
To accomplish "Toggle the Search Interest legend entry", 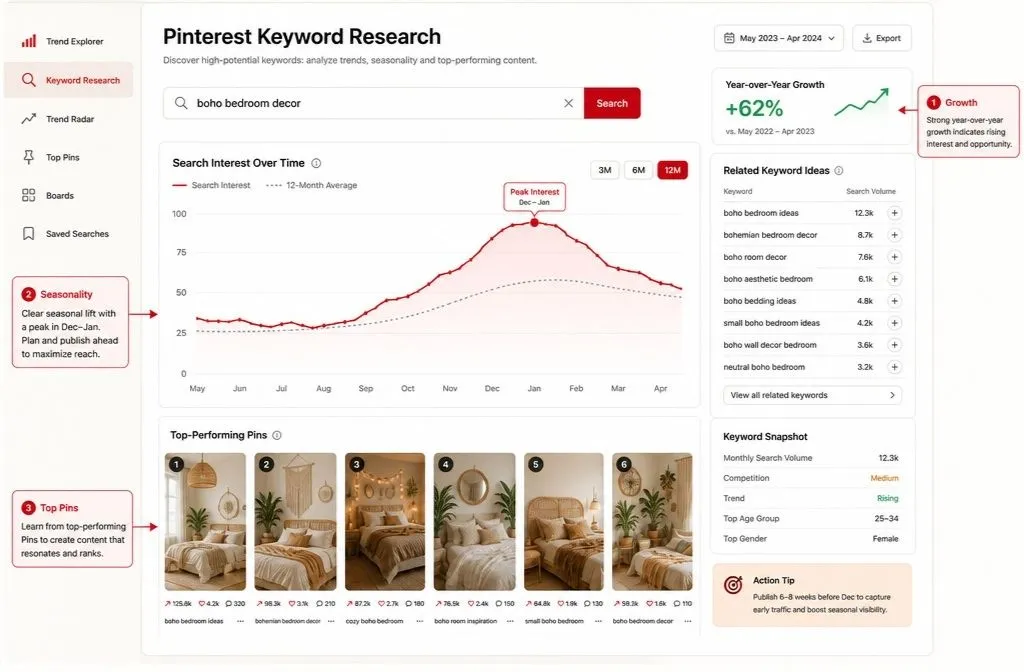I will 212,185.
